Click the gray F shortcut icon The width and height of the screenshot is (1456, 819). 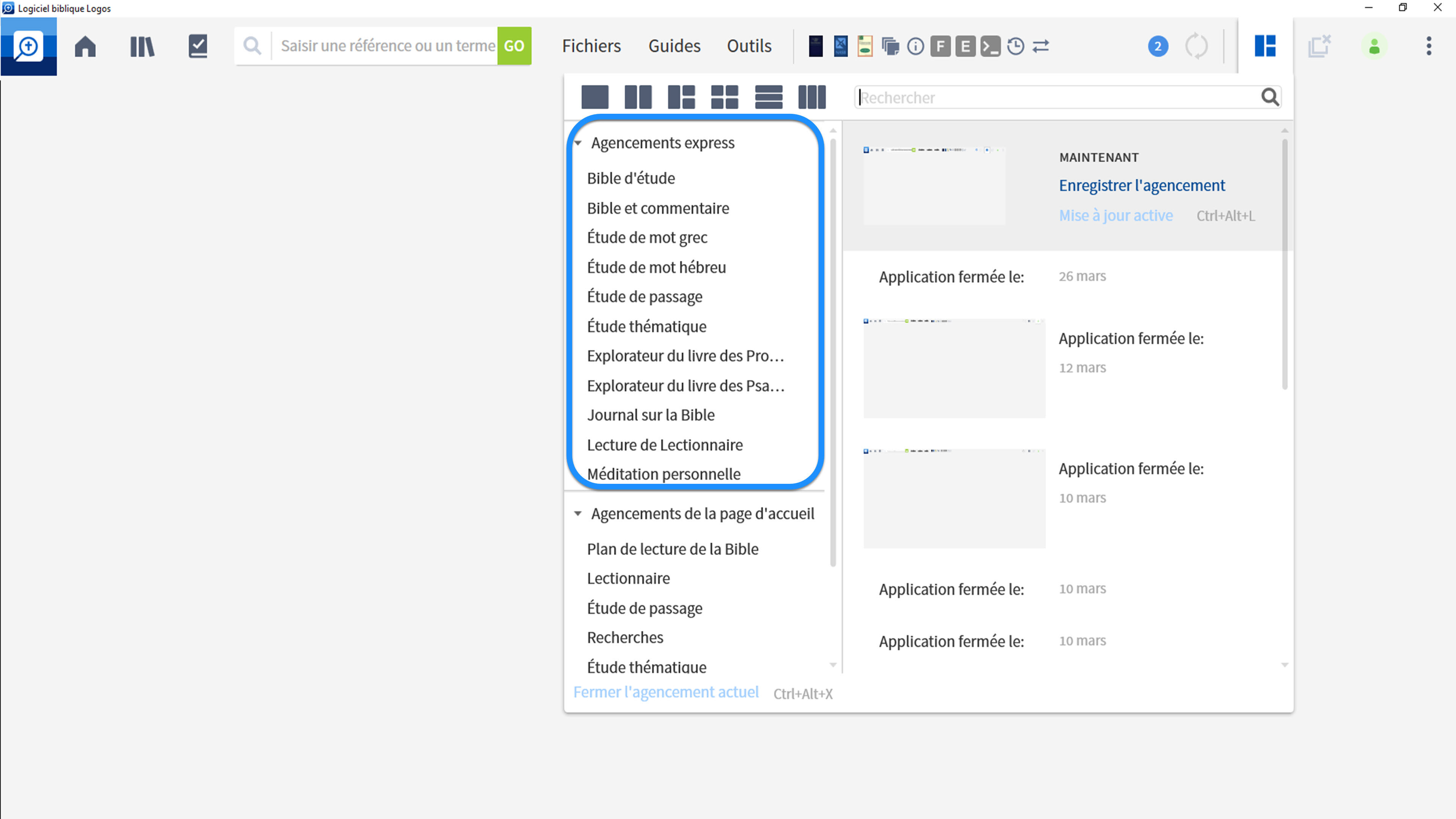point(940,46)
